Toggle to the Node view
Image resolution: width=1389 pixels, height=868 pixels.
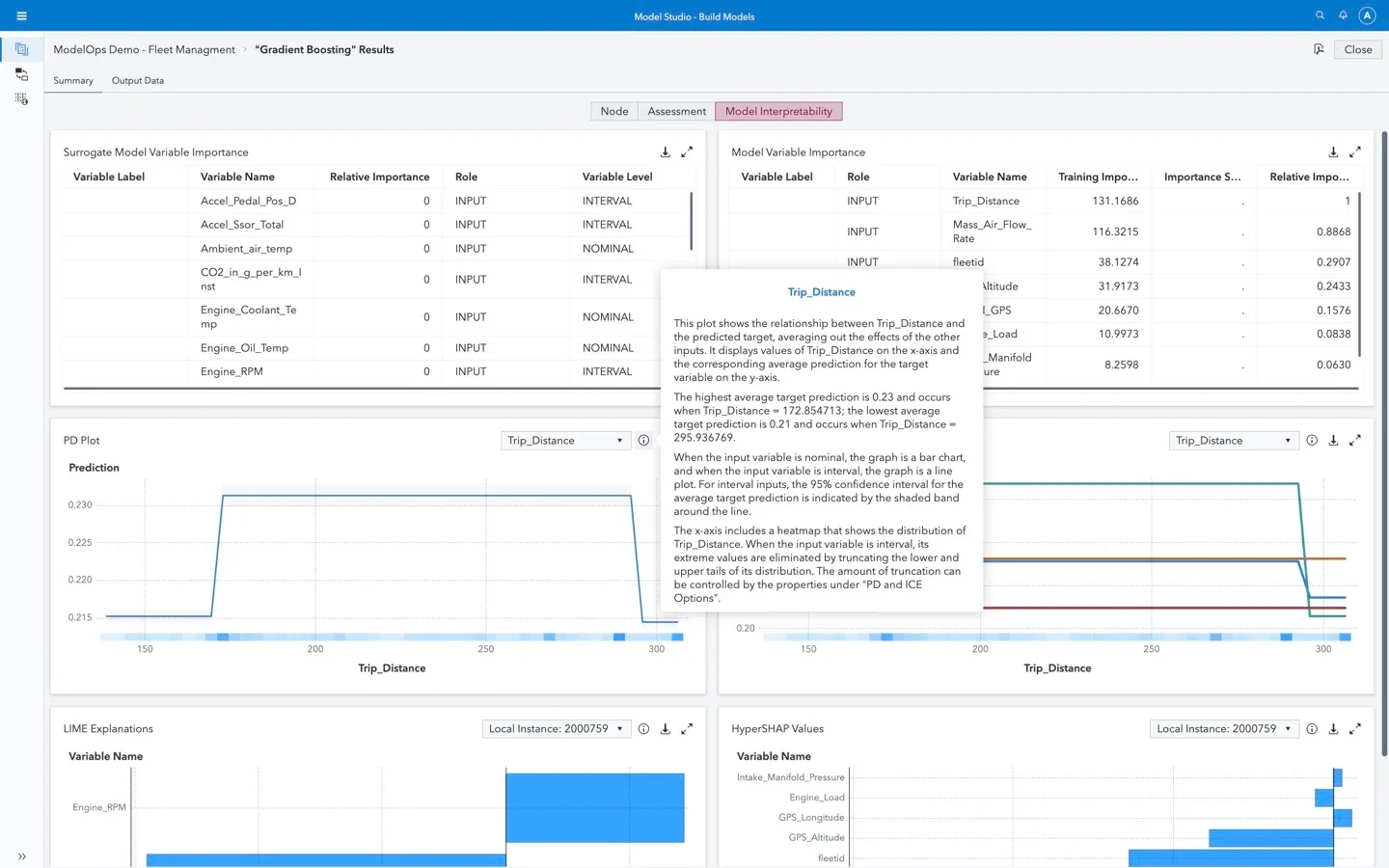[613, 112]
